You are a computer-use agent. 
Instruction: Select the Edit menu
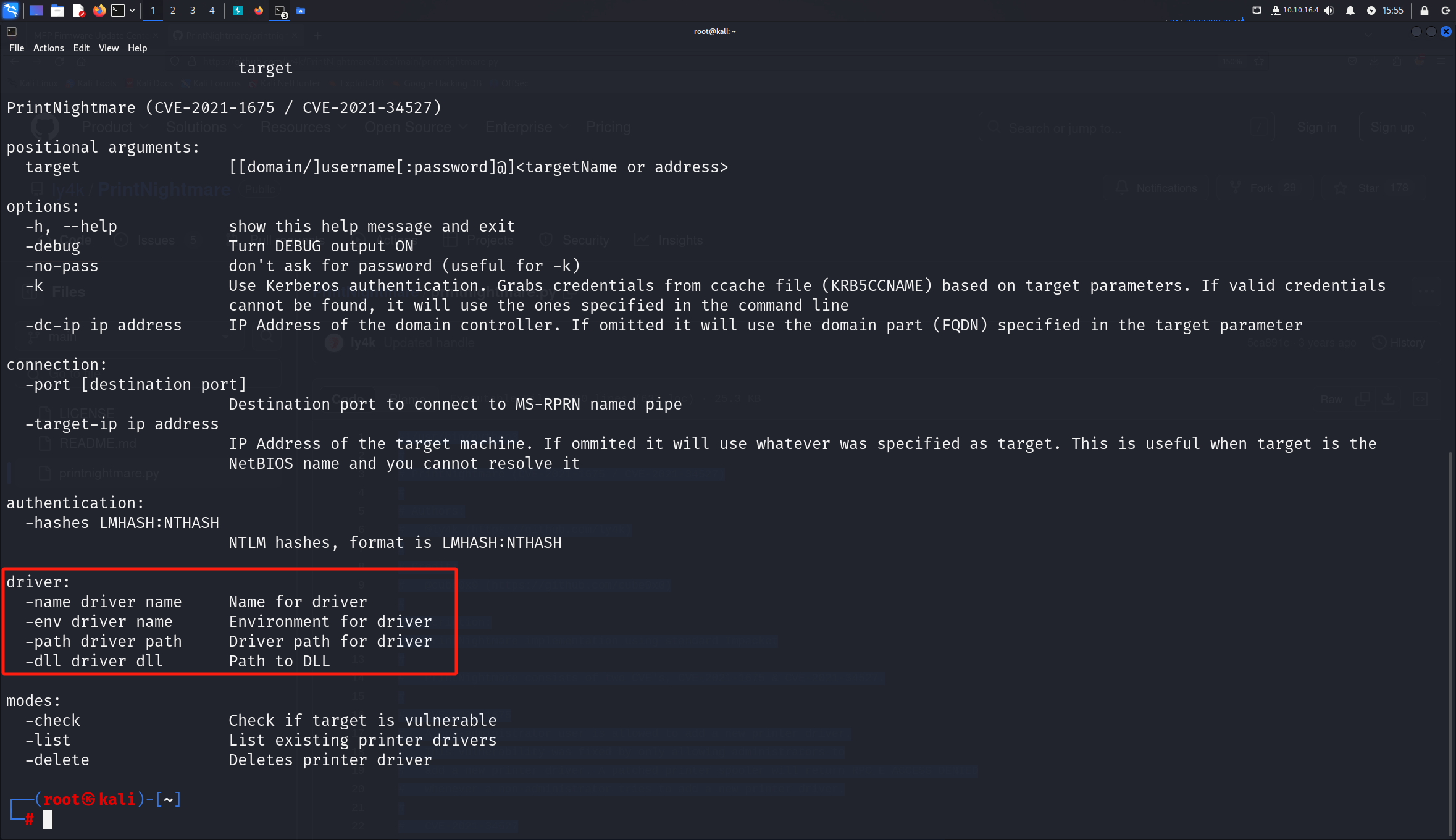pos(81,48)
